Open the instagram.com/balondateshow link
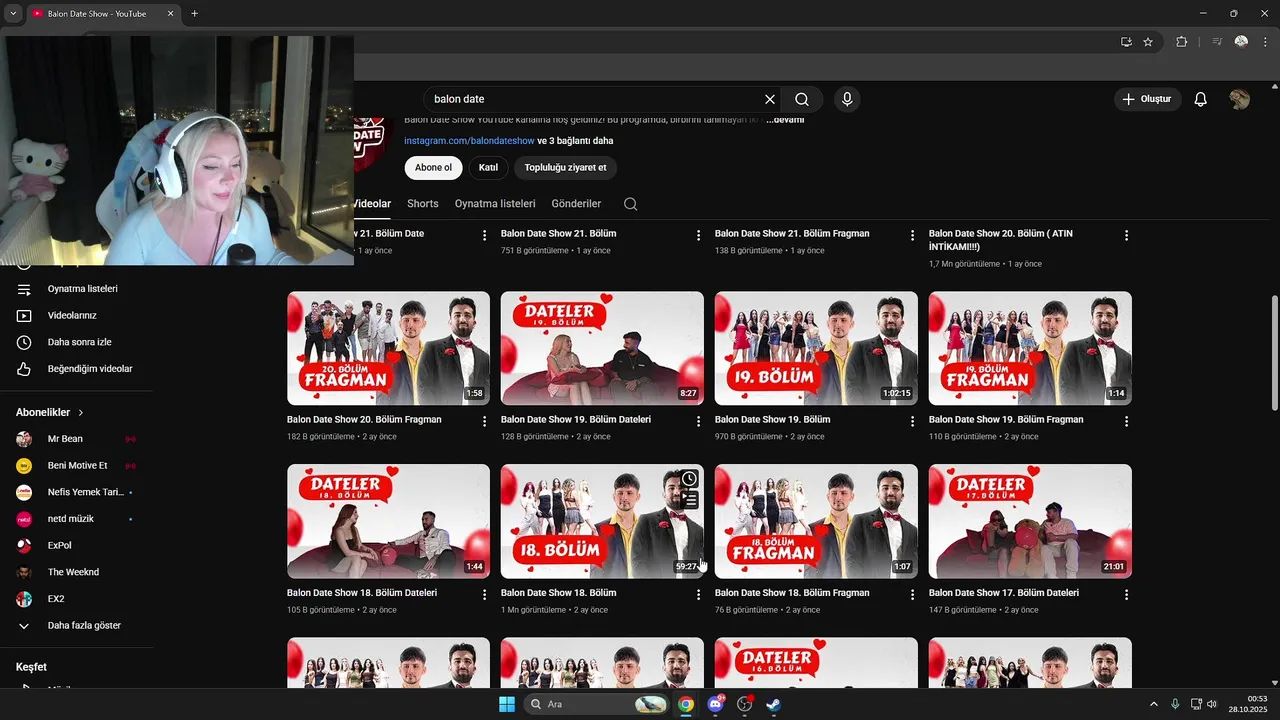Image resolution: width=1280 pixels, height=720 pixels. tap(469, 141)
